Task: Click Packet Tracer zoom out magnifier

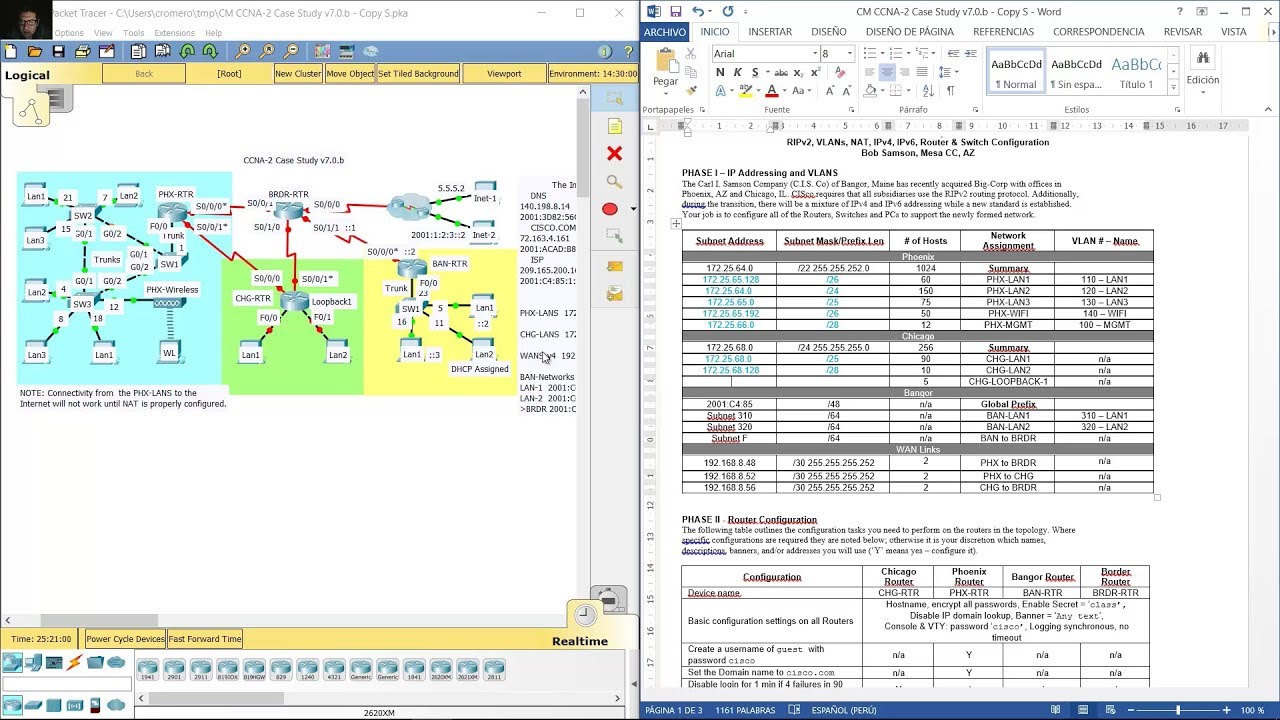Action: pos(291,51)
